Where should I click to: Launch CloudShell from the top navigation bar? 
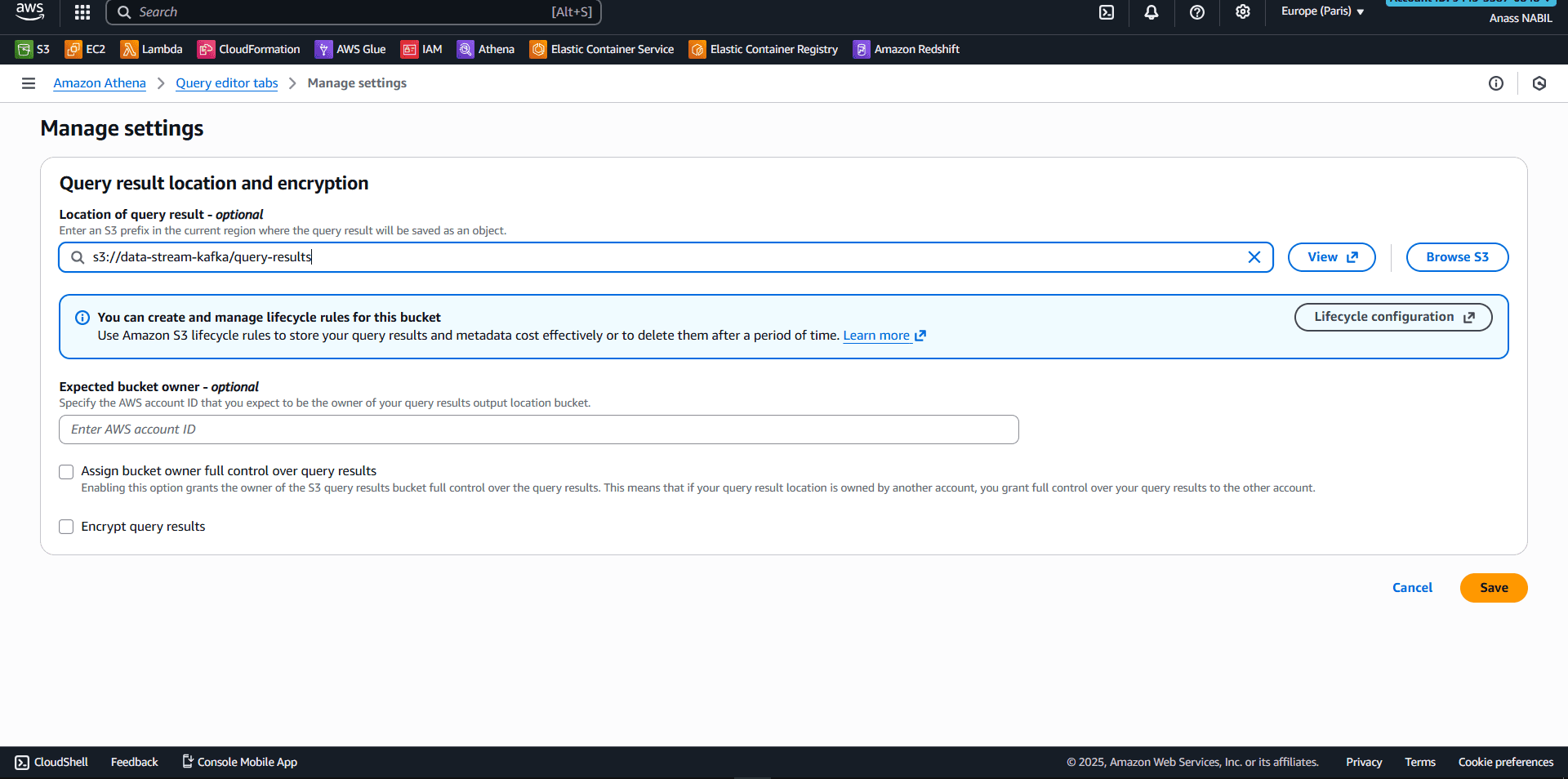(x=1107, y=12)
